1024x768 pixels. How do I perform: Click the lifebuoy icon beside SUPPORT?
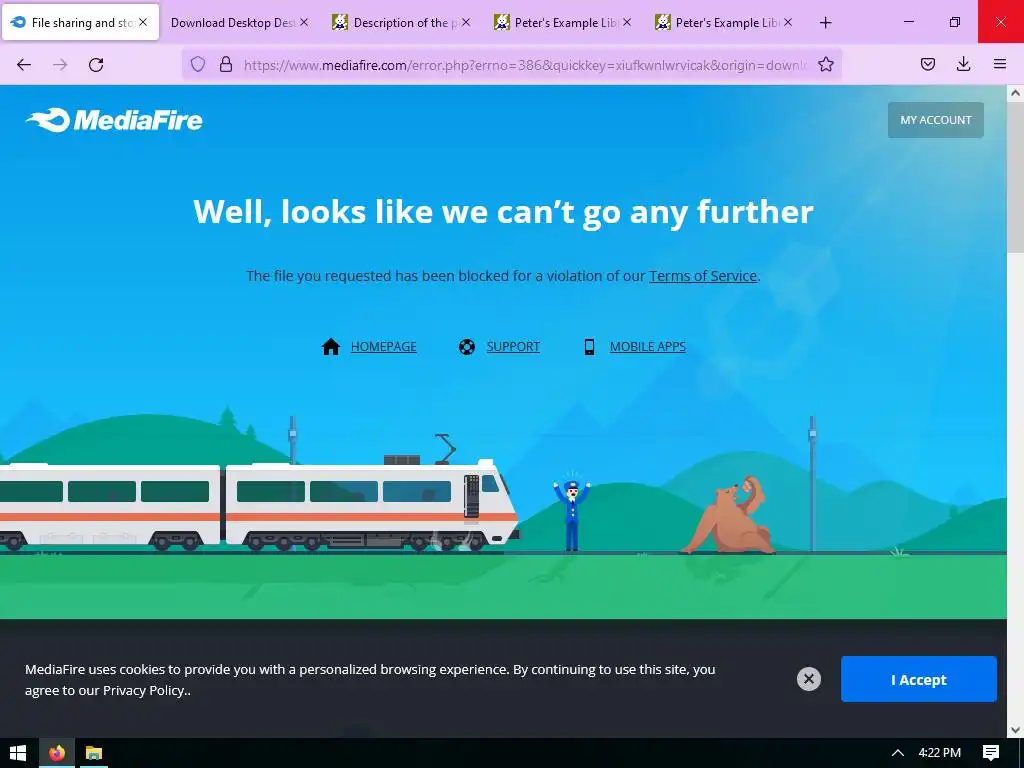(x=467, y=347)
